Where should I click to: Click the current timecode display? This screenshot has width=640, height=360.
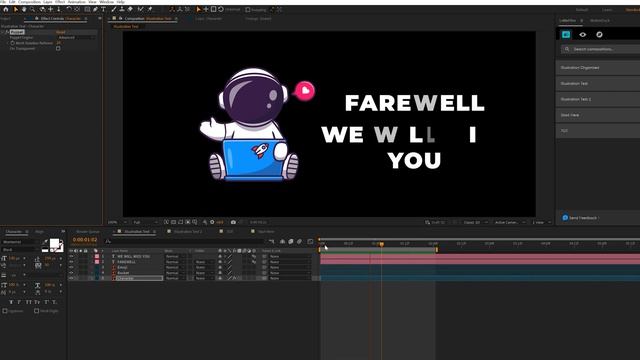pyautogui.click(x=85, y=240)
